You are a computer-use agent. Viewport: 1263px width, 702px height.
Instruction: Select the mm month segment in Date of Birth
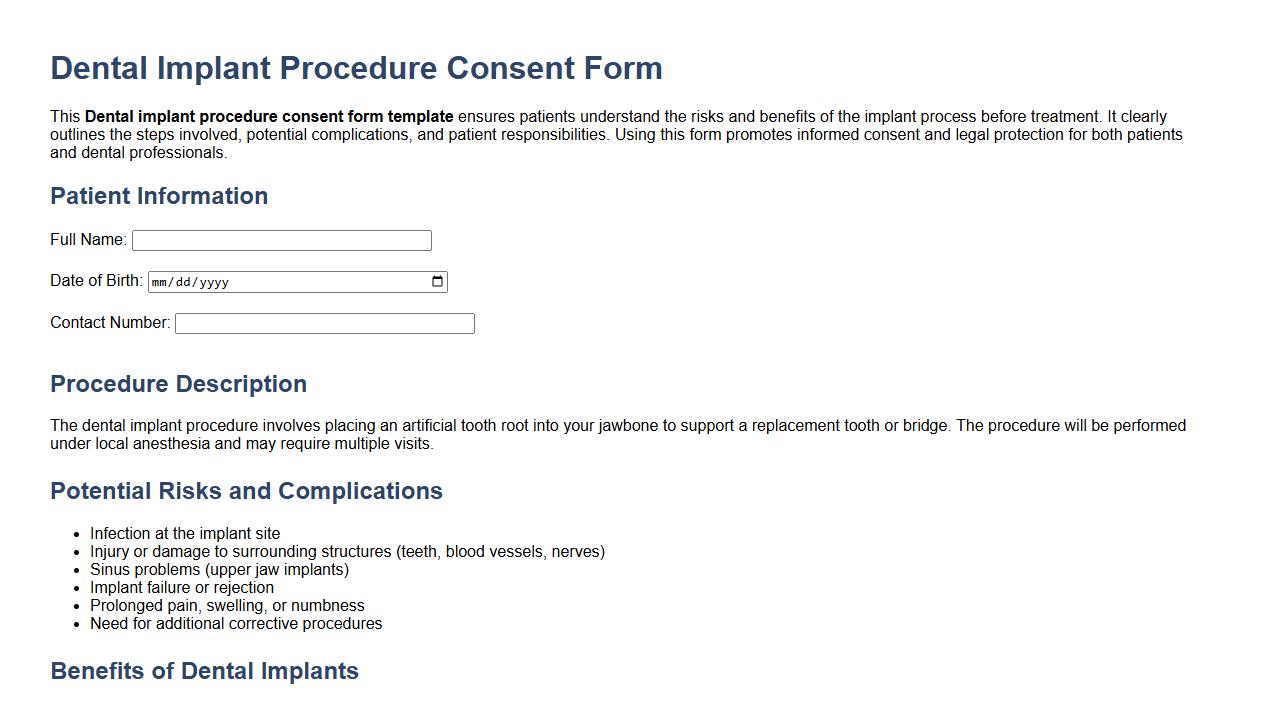coord(158,282)
